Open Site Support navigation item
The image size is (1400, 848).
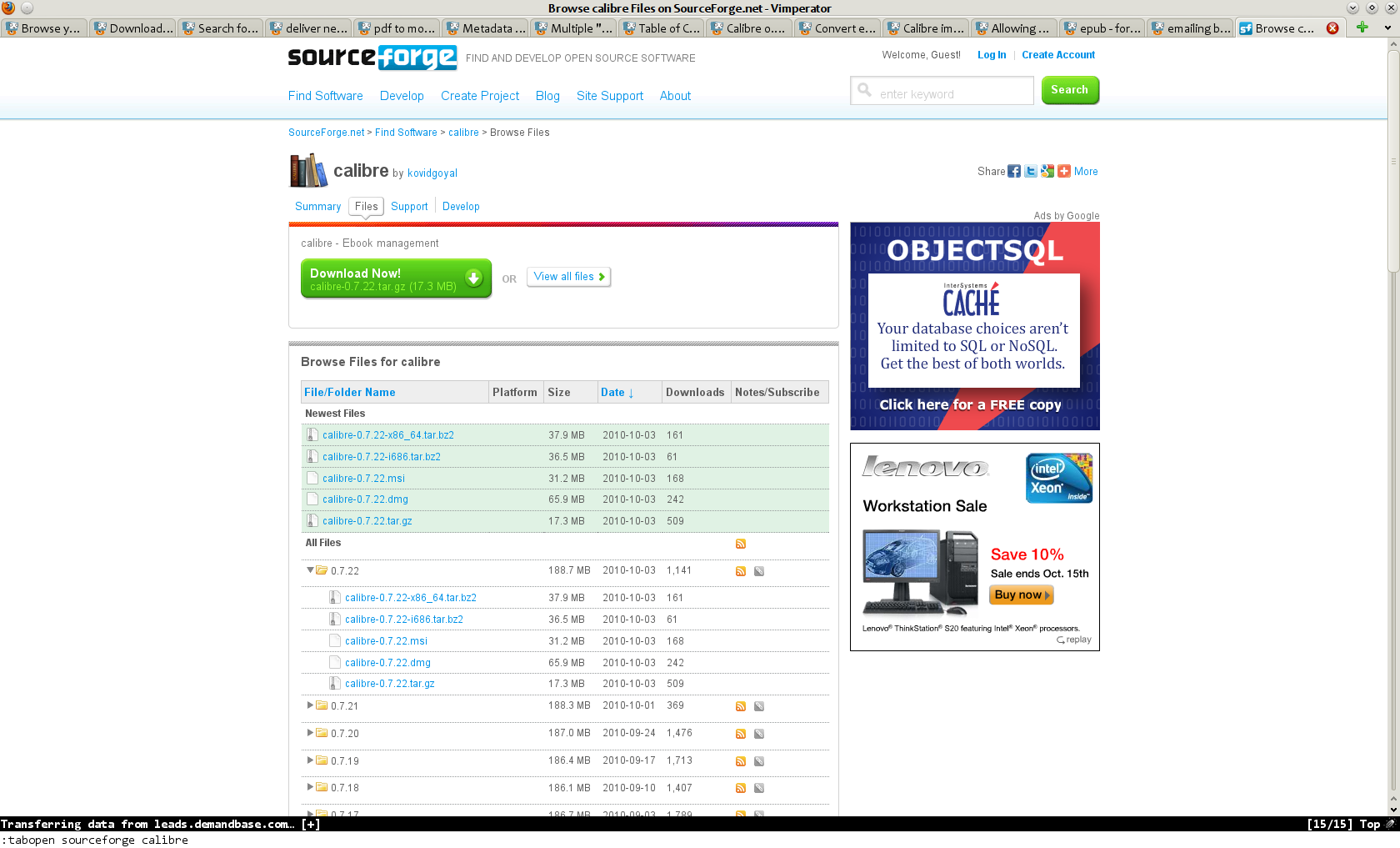pyautogui.click(x=610, y=96)
